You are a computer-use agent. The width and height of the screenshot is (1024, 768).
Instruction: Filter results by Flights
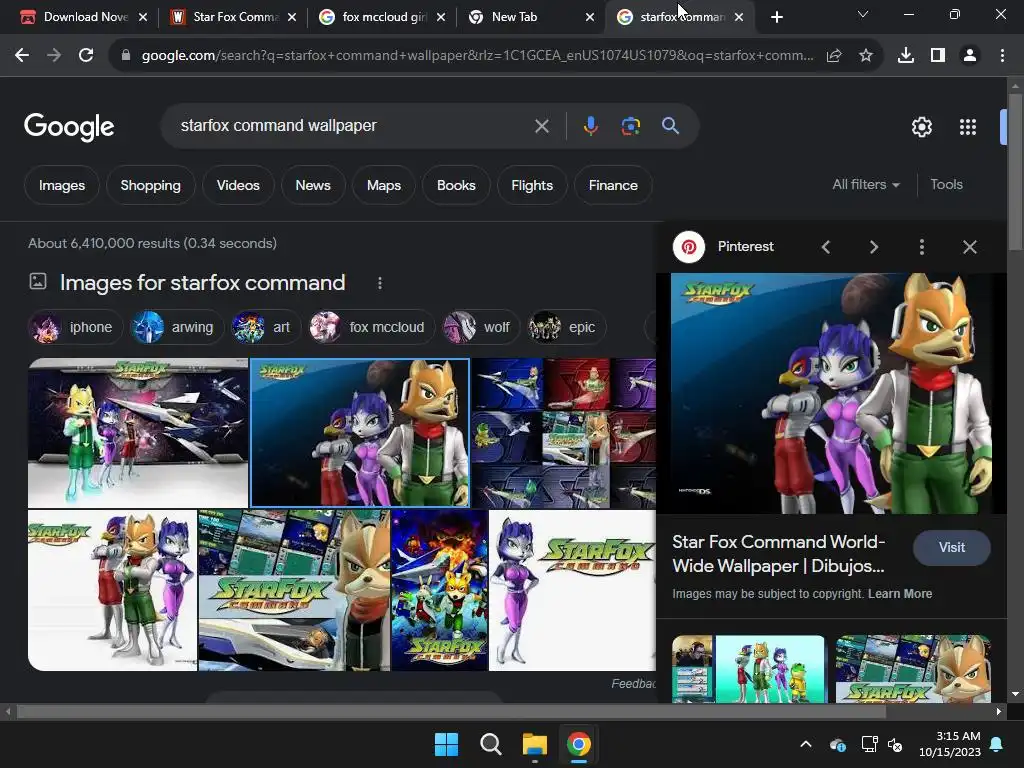[x=532, y=185]
